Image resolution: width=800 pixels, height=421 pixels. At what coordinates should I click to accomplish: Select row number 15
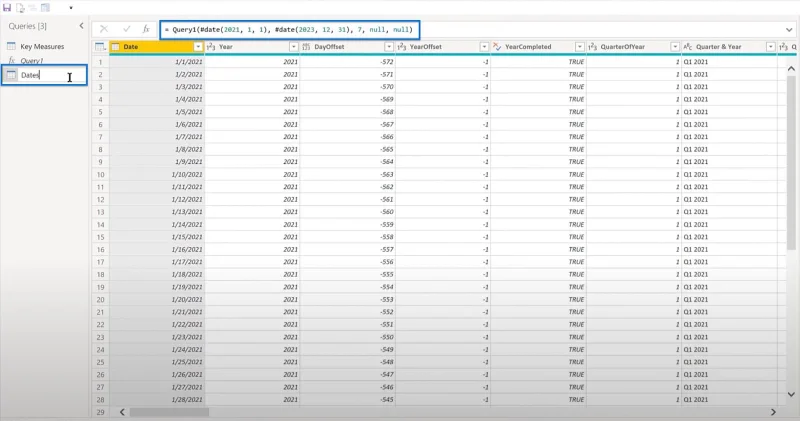coord(101,237)
